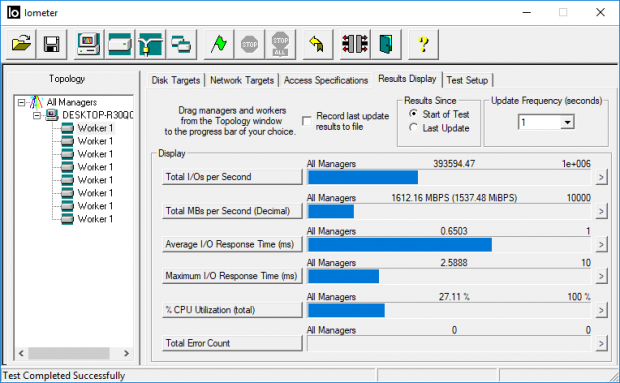Expand Maximum I/O Response Time arrow
This screenshot has height=383, width=620.
click(601, 276)
